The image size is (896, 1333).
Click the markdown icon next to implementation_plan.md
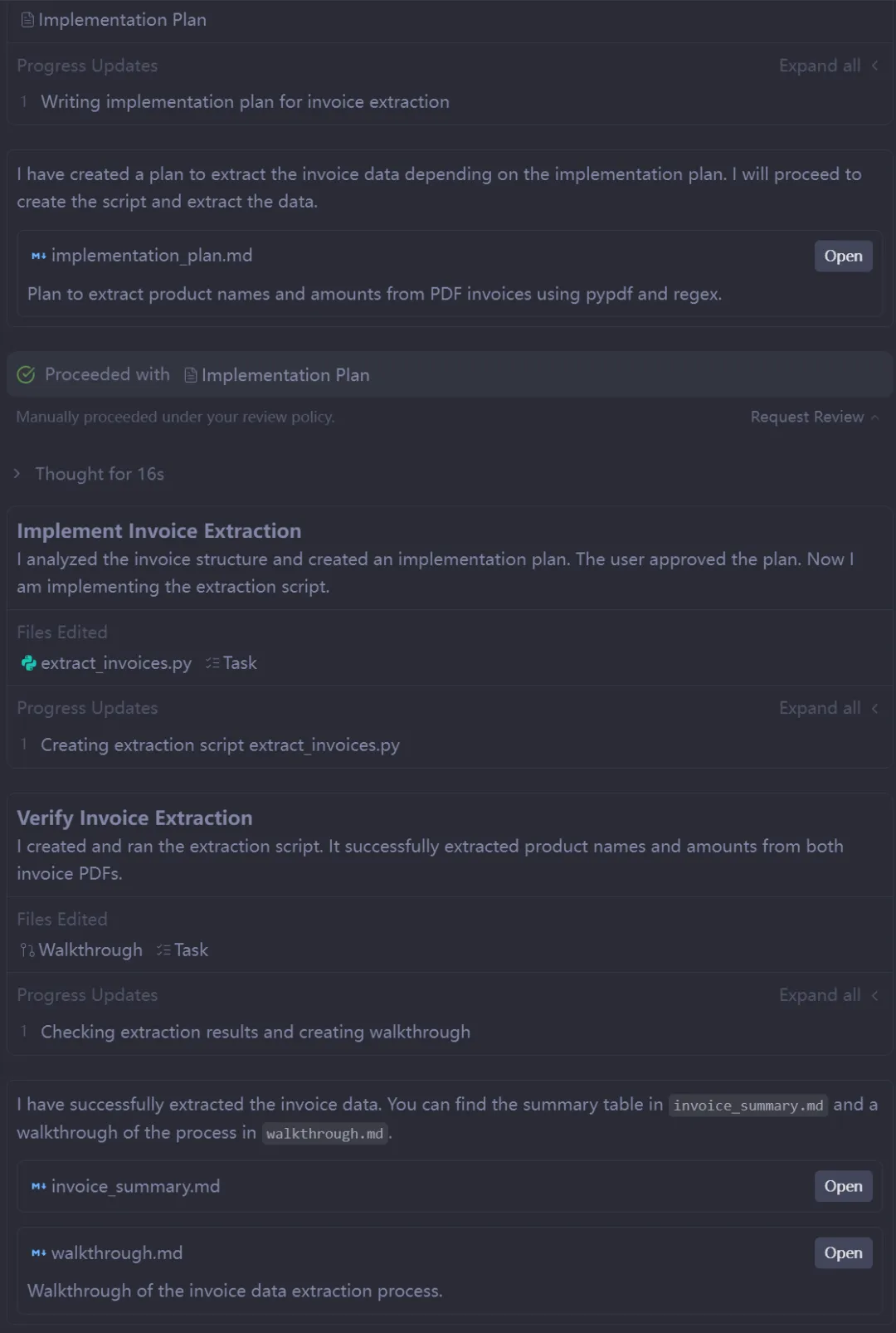coord(38,256)
